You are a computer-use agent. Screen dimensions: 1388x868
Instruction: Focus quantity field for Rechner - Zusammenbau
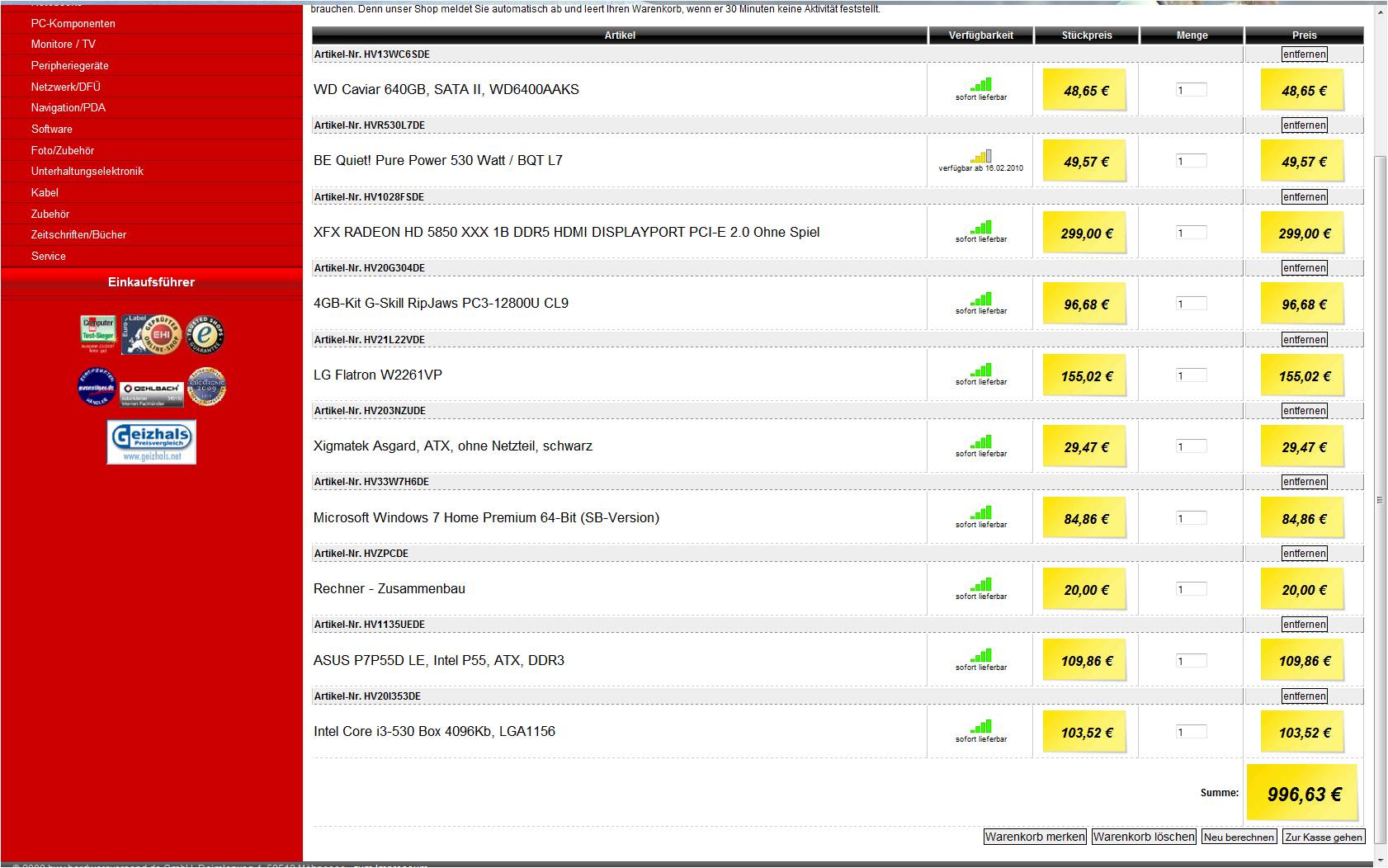(x=1192, y=589)
